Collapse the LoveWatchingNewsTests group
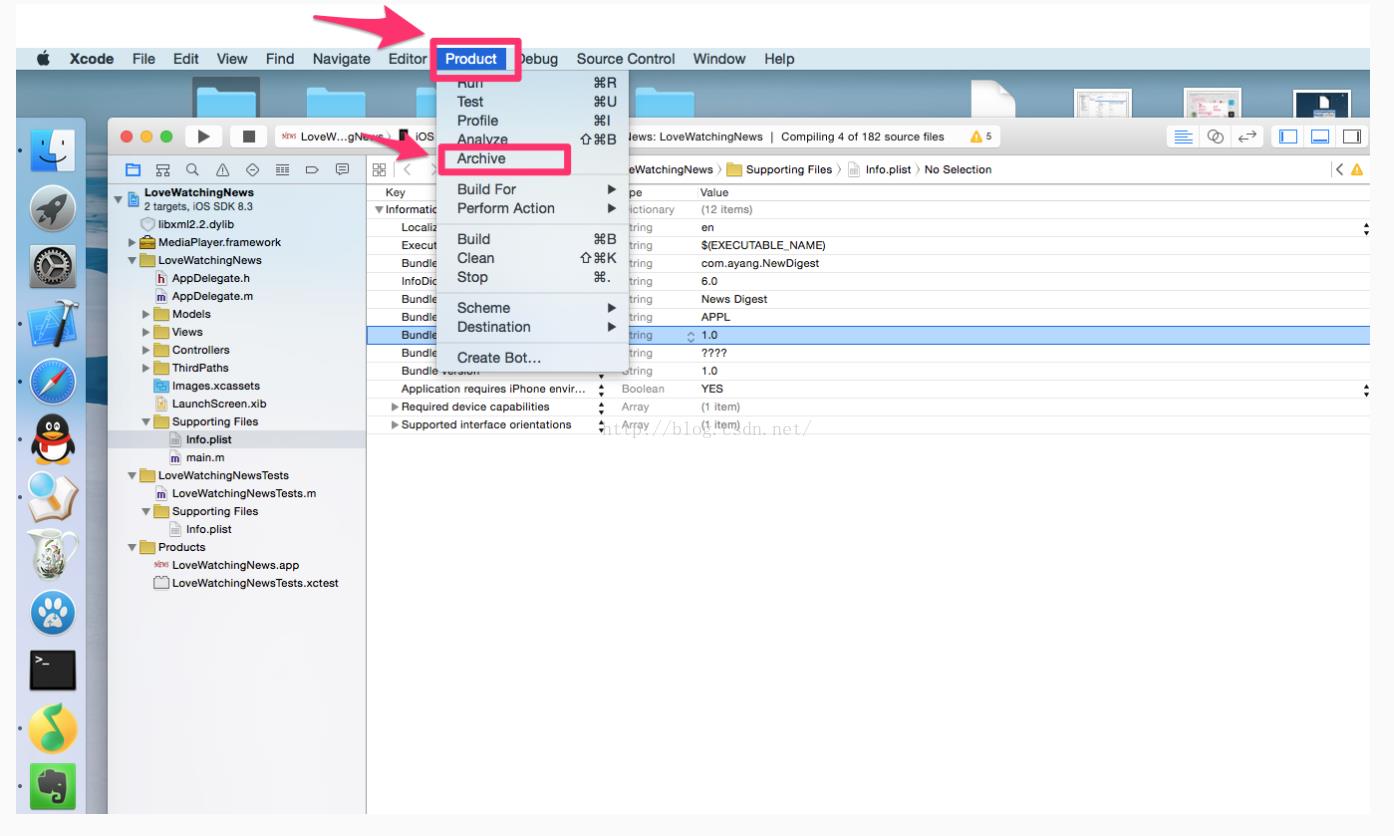The height and width of the screenshot is (836, 1394). click(x=133, y=476)
